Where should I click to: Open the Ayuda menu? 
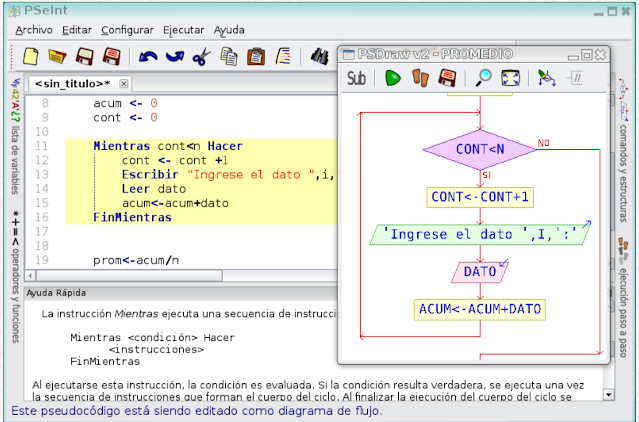click(229, 30)
